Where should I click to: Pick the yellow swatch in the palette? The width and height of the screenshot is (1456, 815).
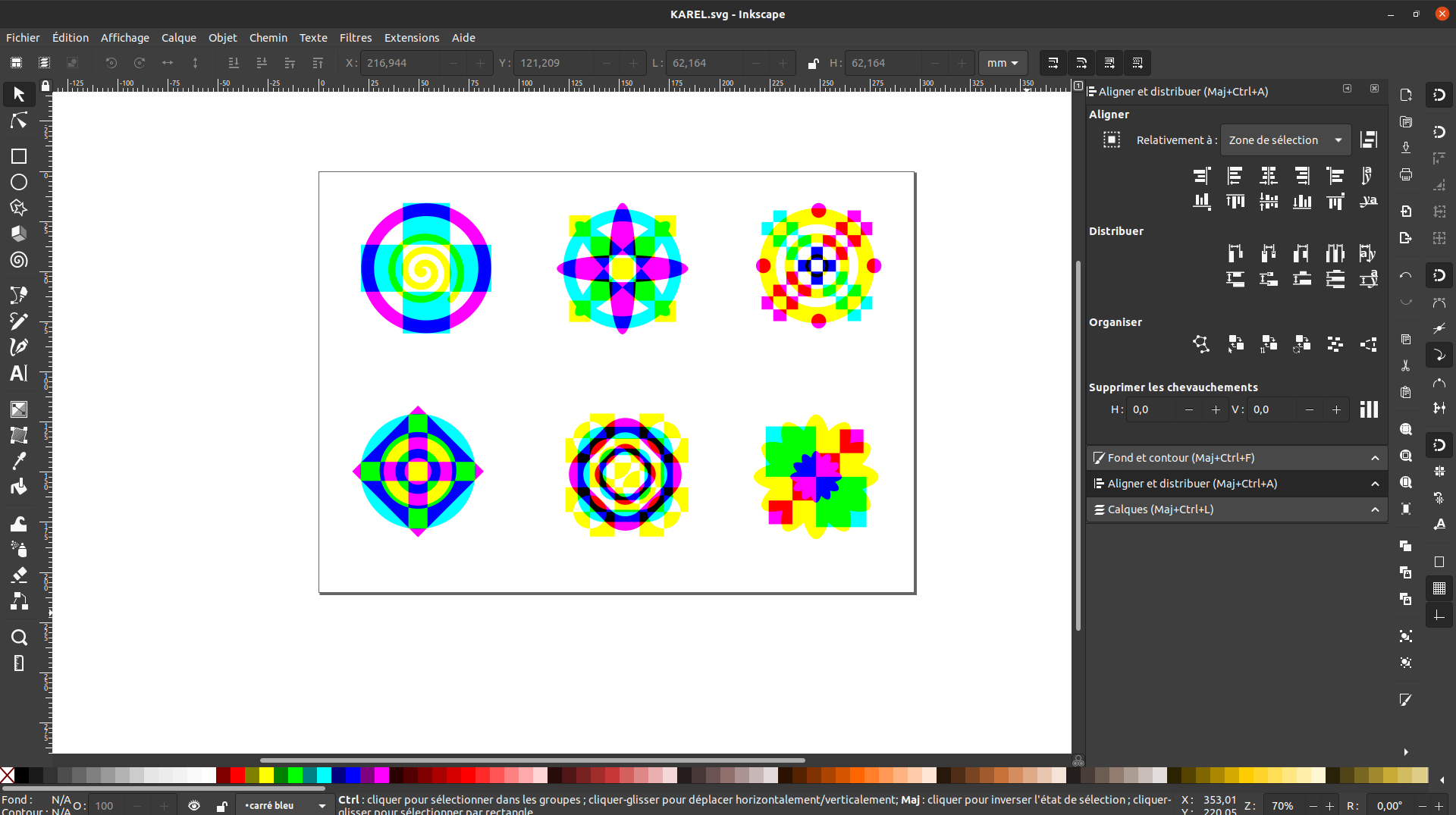(x=266, y=775)
